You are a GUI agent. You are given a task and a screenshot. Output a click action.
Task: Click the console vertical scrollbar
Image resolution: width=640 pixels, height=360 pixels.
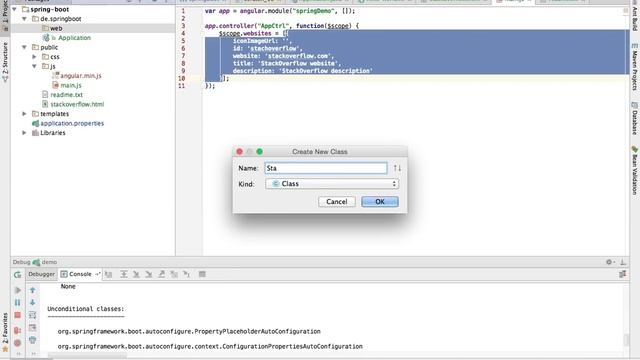click(x=626, y=339)
